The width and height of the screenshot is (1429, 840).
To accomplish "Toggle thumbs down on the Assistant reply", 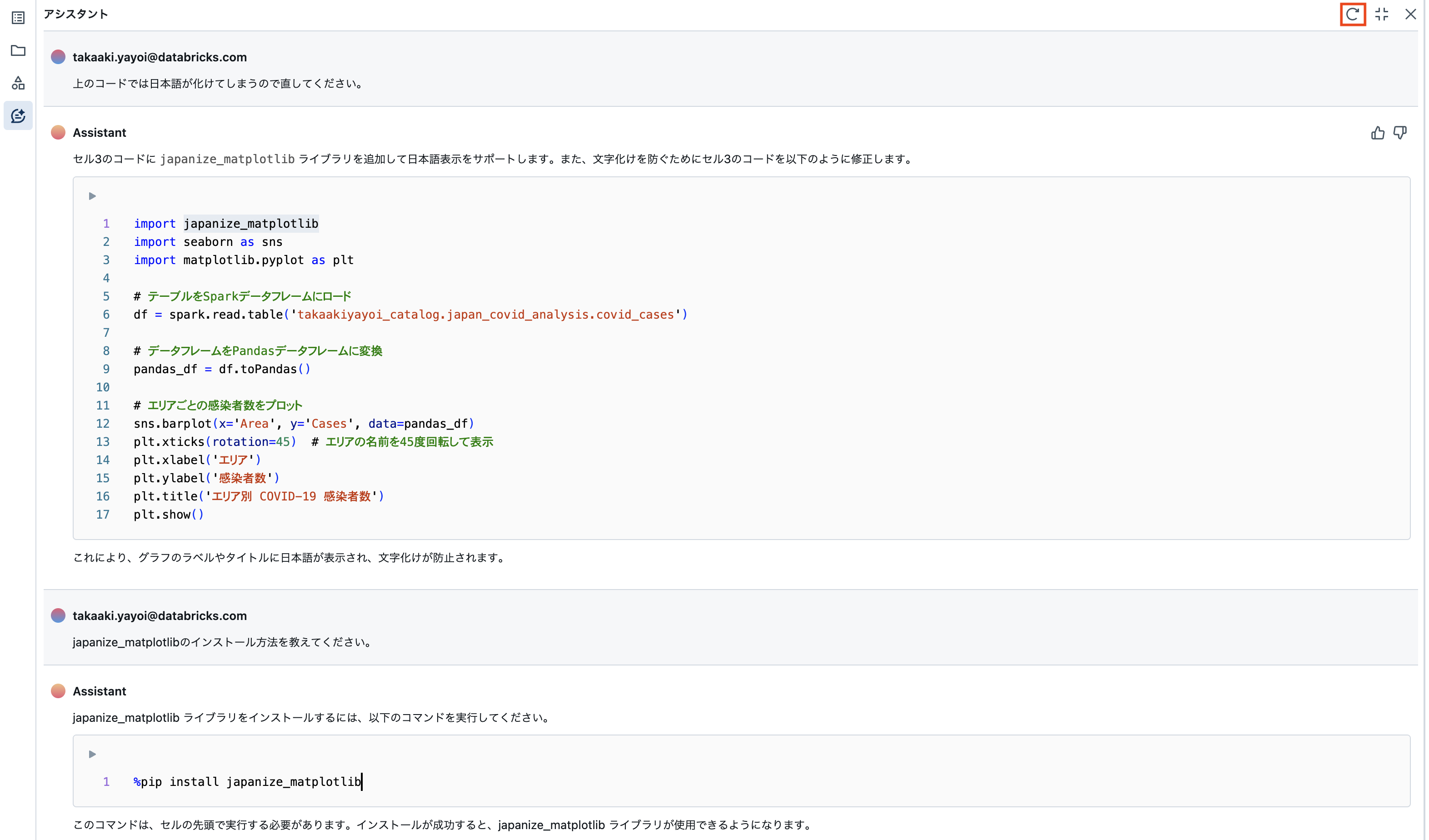I will click(1400, 132).
